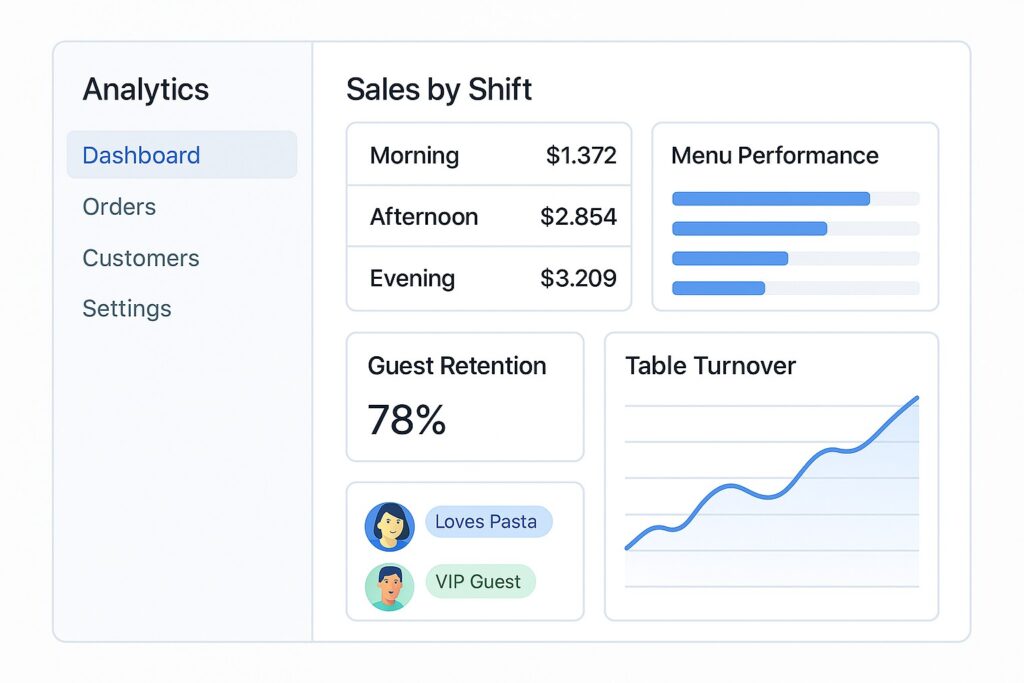This screenshot has height=683, width=1024.
Task: Click the bottom Menu Performance bar
Action: click(718, 289)
